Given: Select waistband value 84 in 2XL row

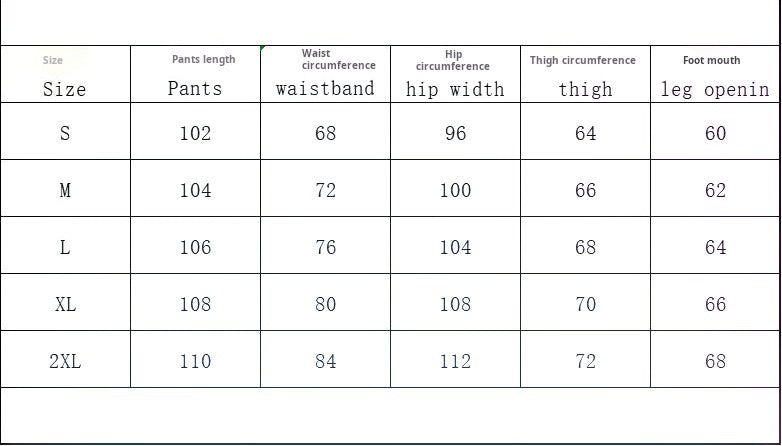Looking at the screenshot, I should (x=326, y=361).
